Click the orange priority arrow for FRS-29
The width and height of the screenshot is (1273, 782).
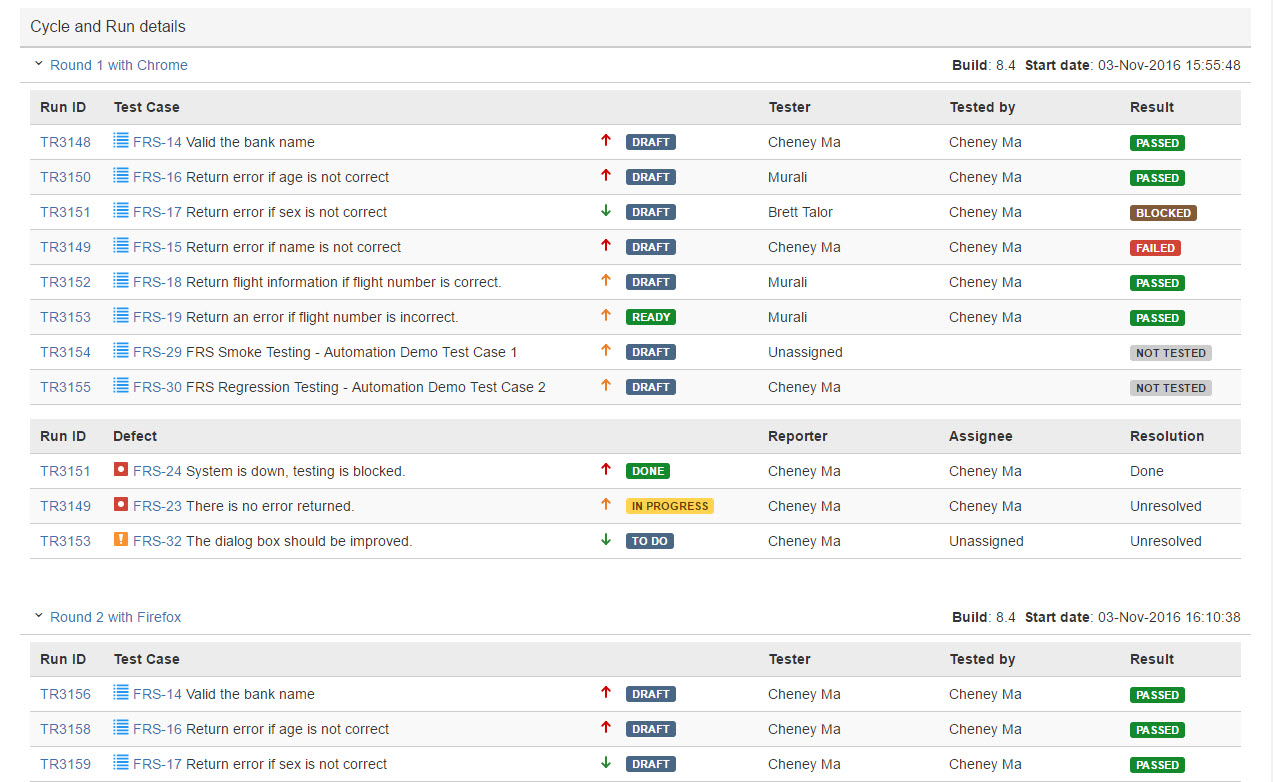(605, 351)
